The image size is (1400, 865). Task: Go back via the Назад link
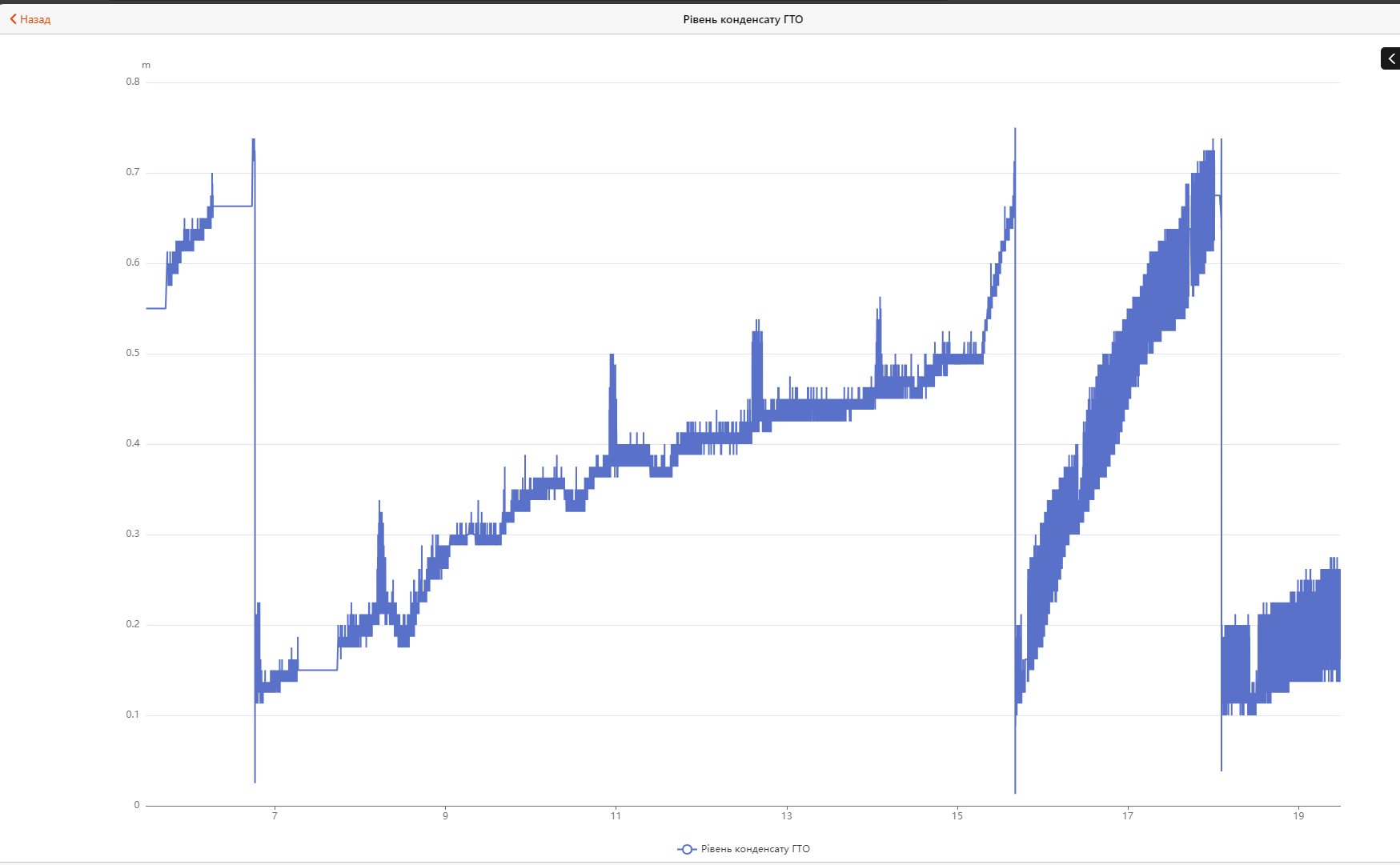pos(30,19)
